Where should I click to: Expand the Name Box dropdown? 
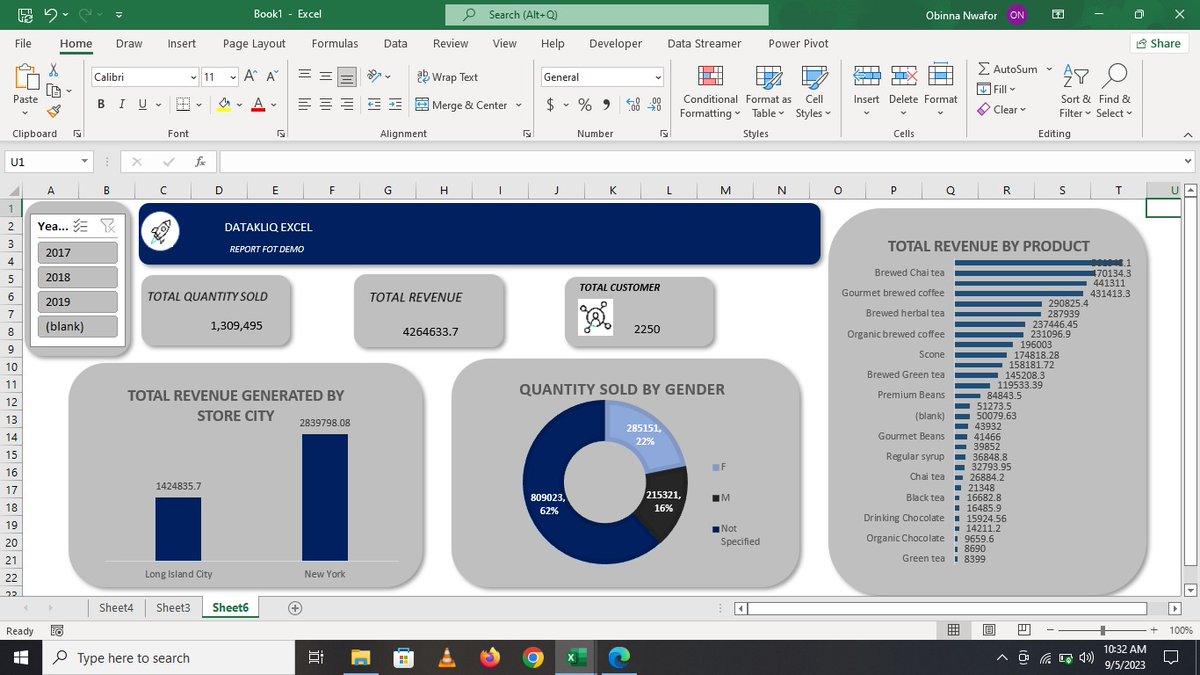[x=85, y=161]
